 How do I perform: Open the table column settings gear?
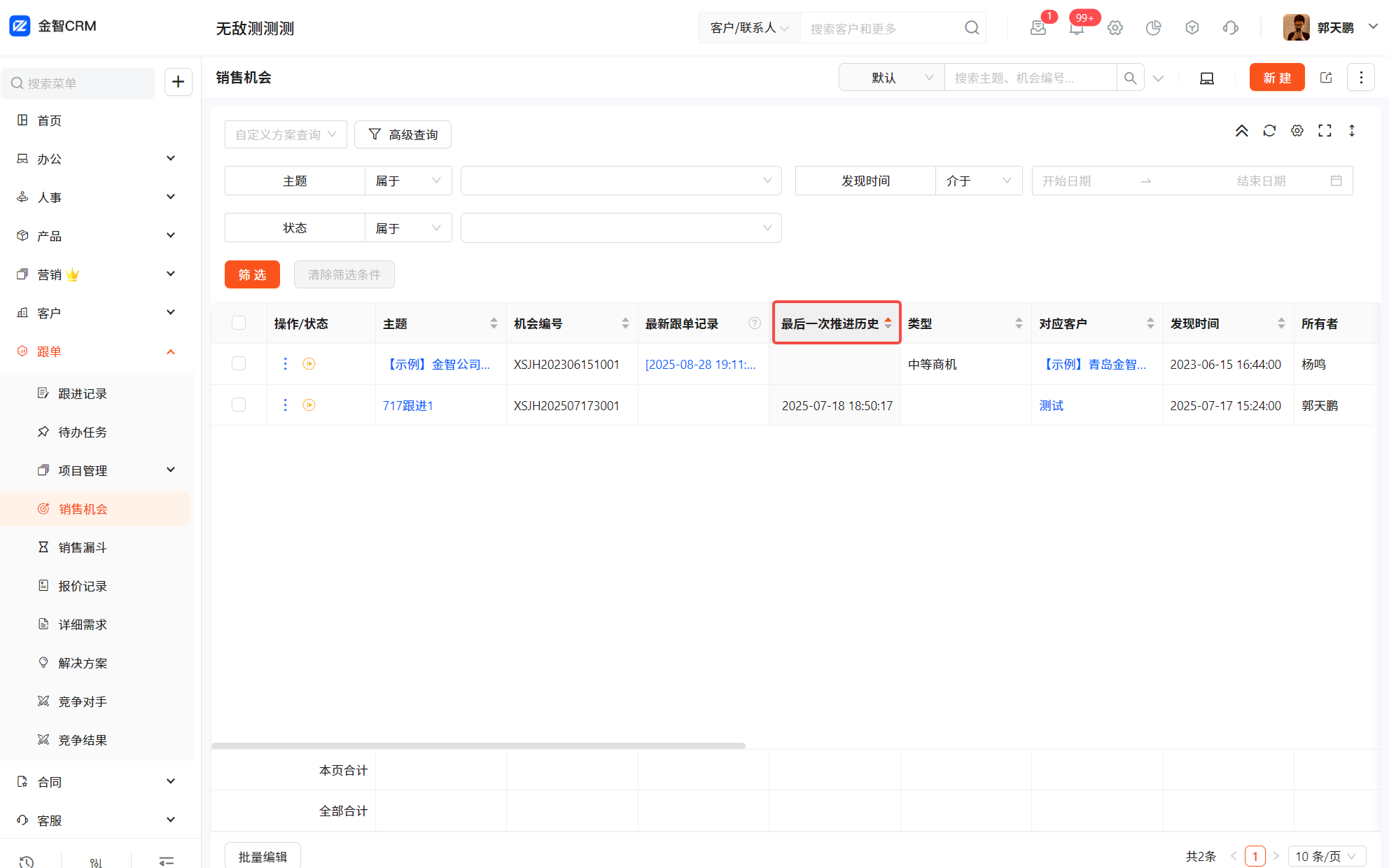[1297, 131]
